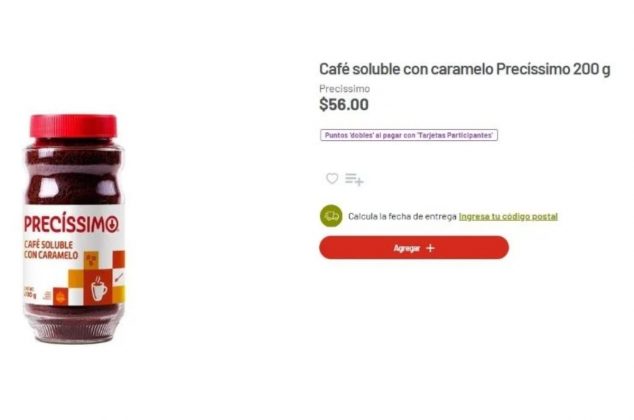Click the down-arrow O in the jar logo
This screenshot has height=420, width=634.
pos(112,225)
